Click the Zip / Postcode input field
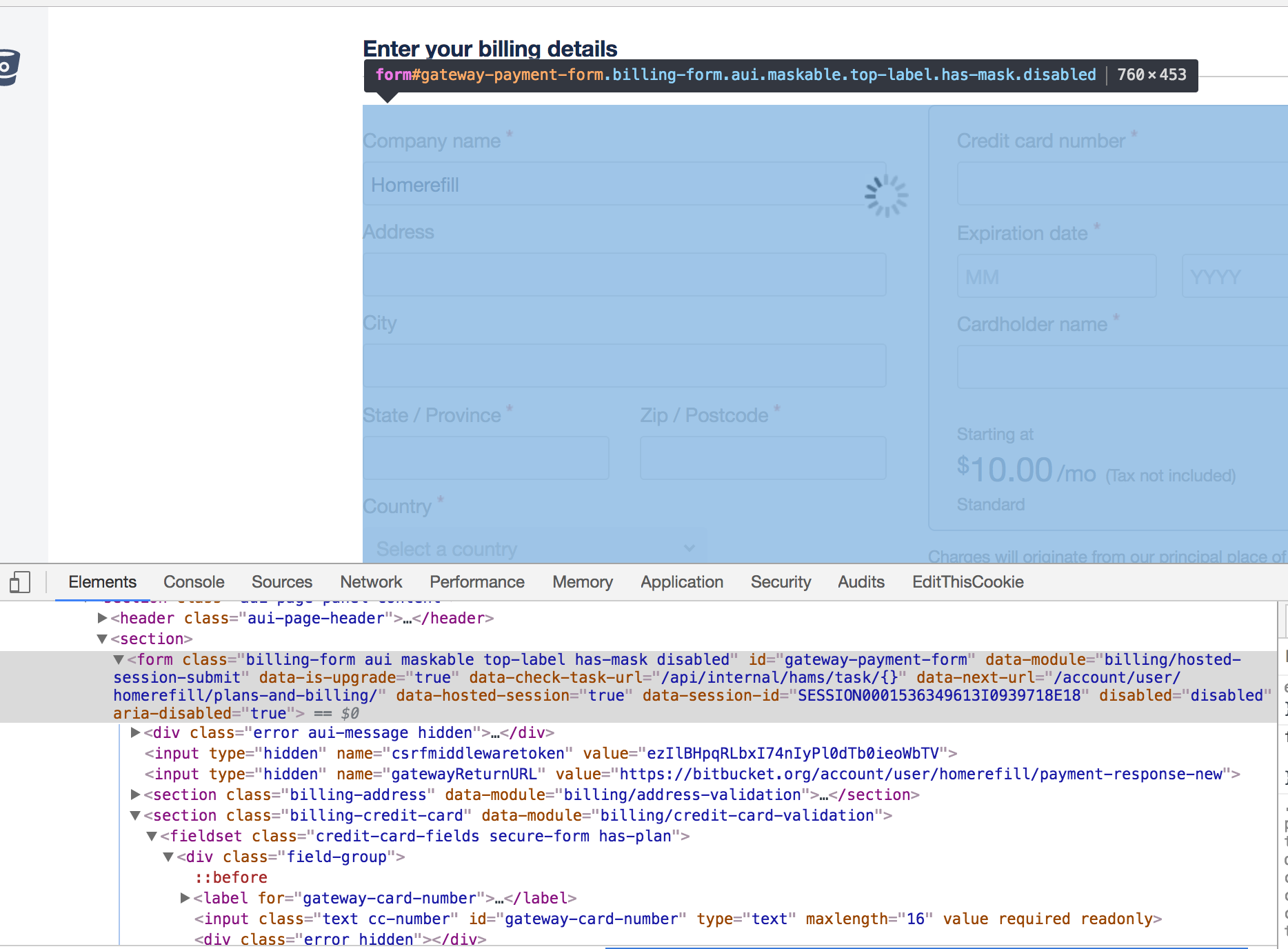 (763, 457)
